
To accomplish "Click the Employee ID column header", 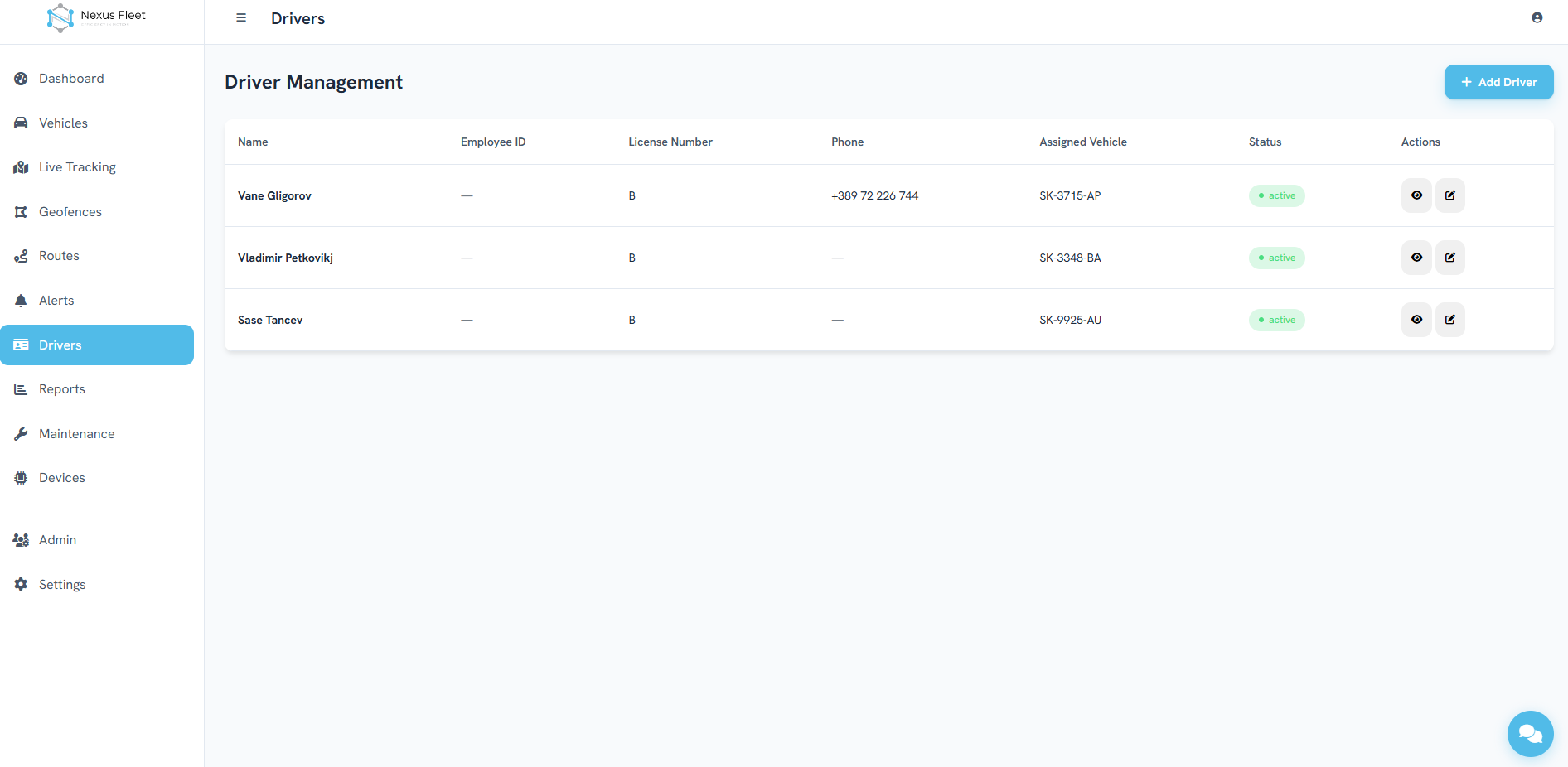I will tap(493, 142).
